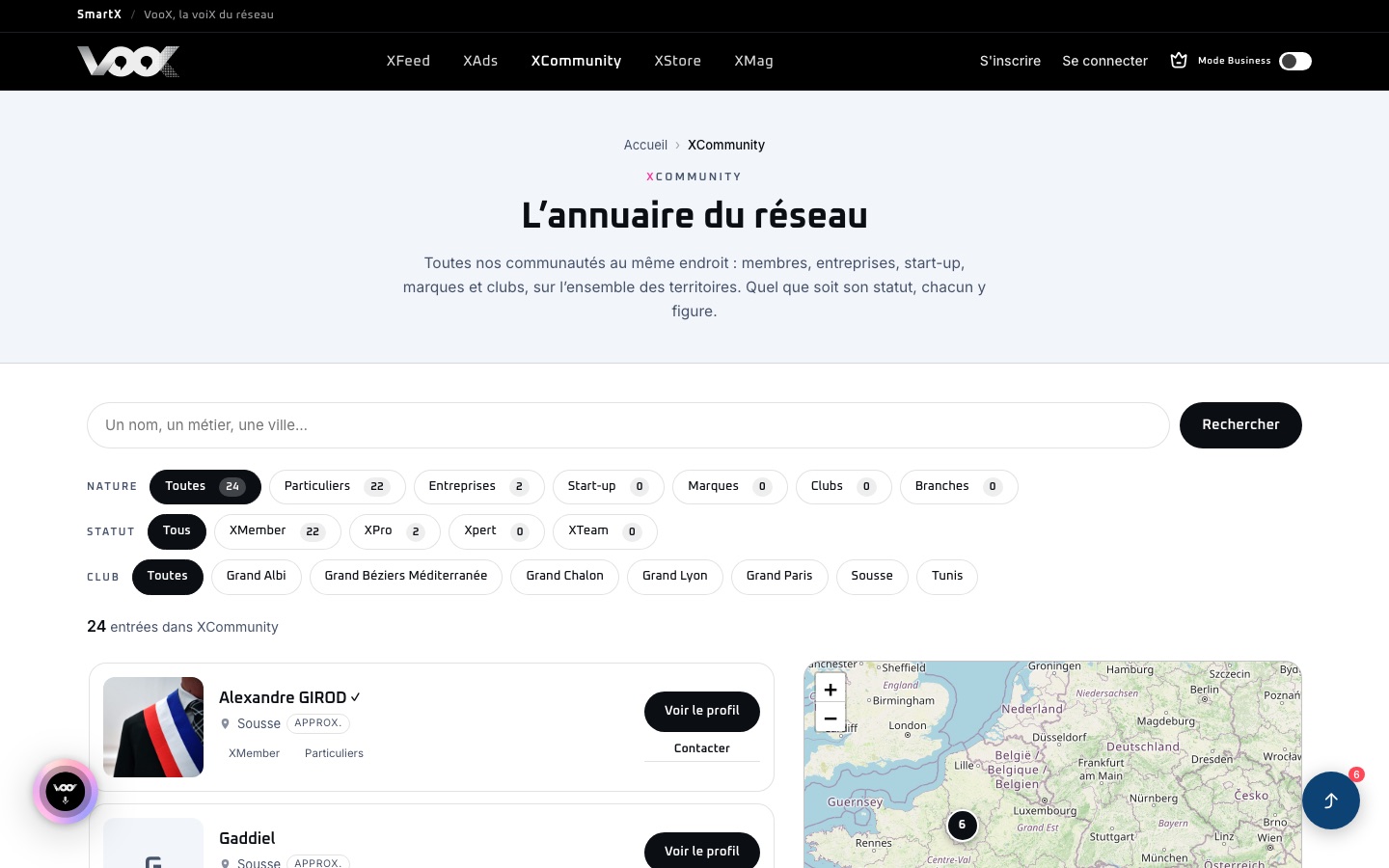Screen dimensions: 1389x868
Task: Filter by Grand Chalon club
Action: [565, 577]
